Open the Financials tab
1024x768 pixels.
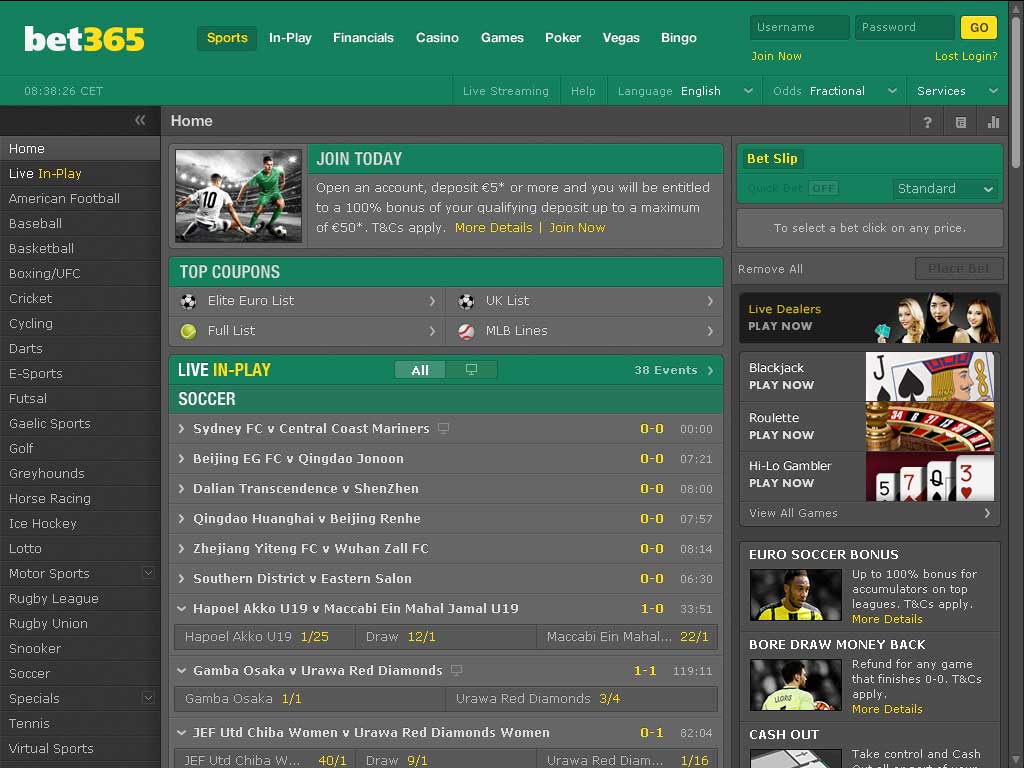pos(363,38)
